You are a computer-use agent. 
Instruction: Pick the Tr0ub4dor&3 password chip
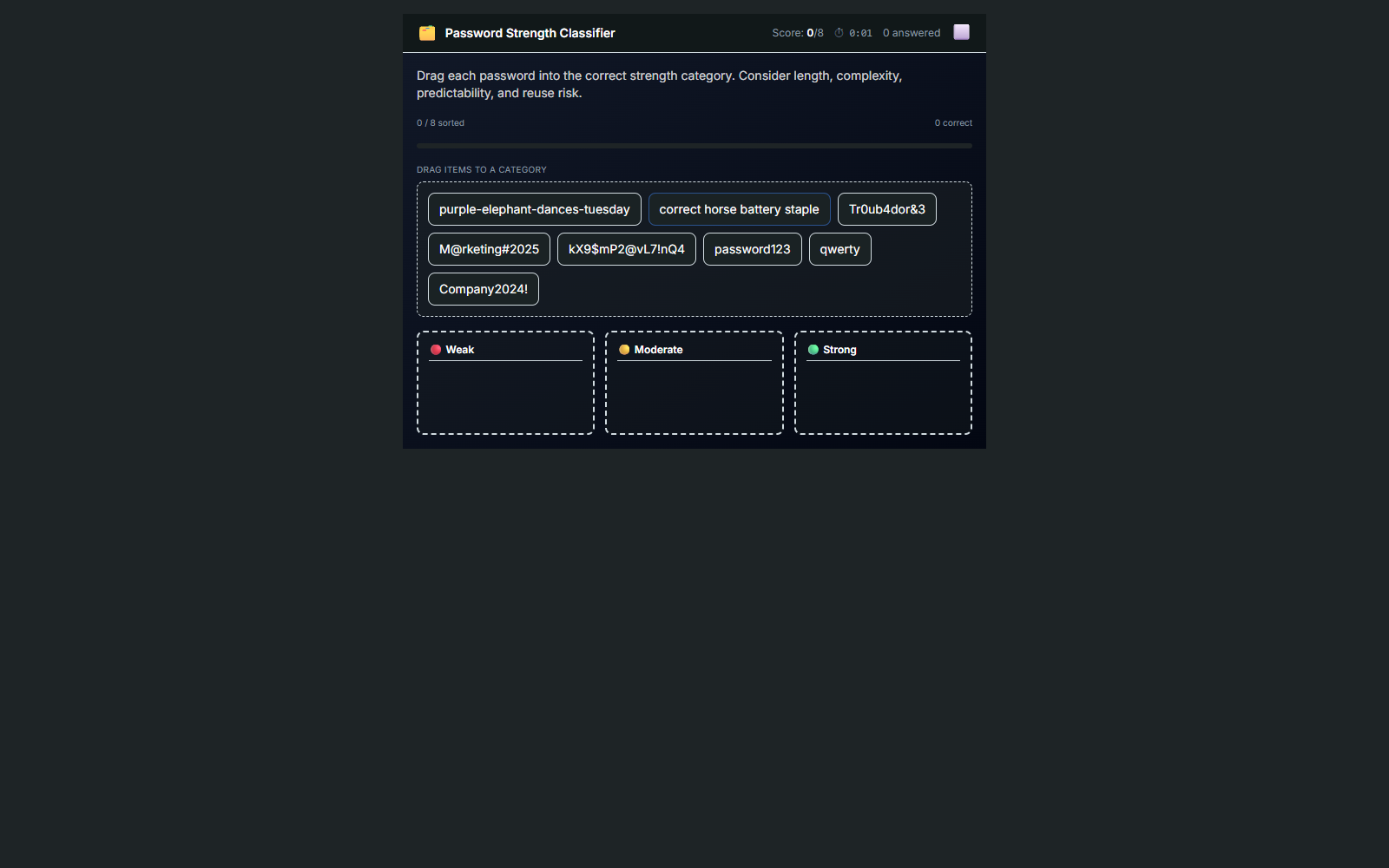point(887,209)
